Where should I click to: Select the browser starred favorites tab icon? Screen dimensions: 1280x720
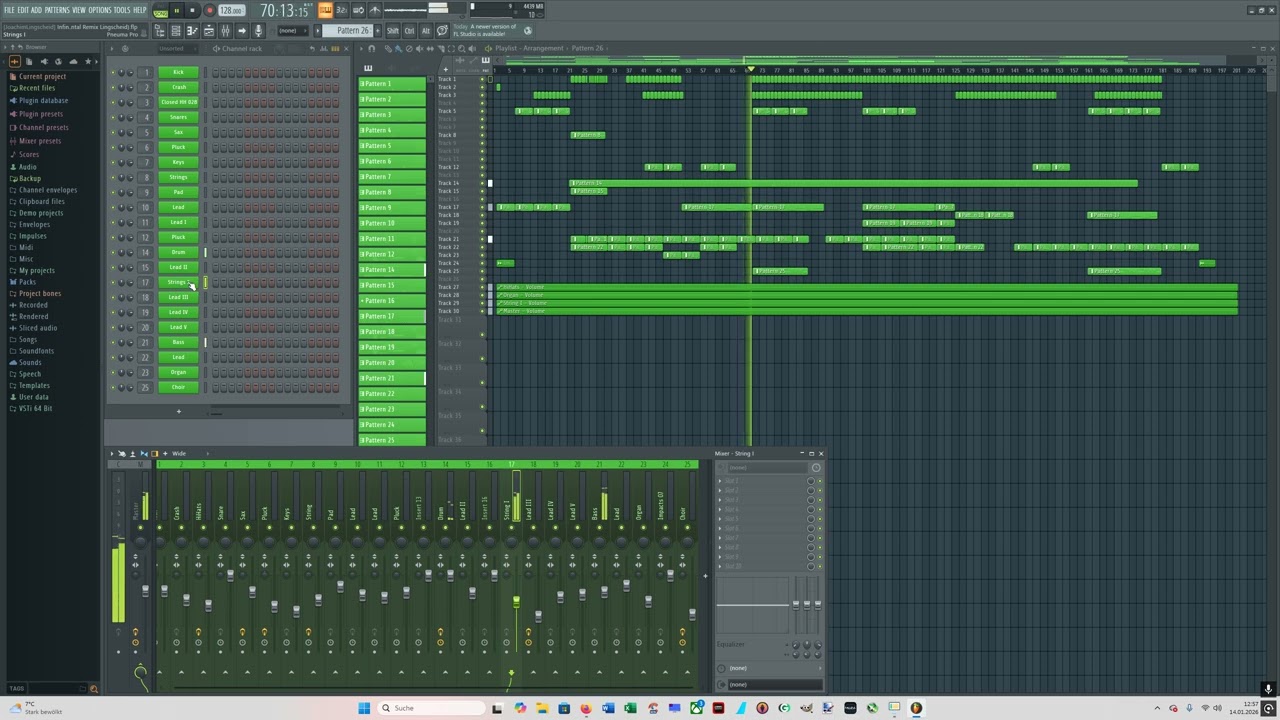click(x=88, y=61)
